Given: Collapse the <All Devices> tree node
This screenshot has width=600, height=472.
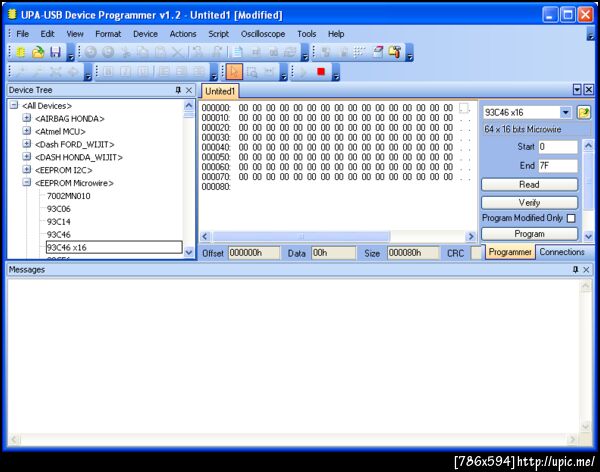Looking at the screenshot, I should pyautogui.click(x=14, y=105).
